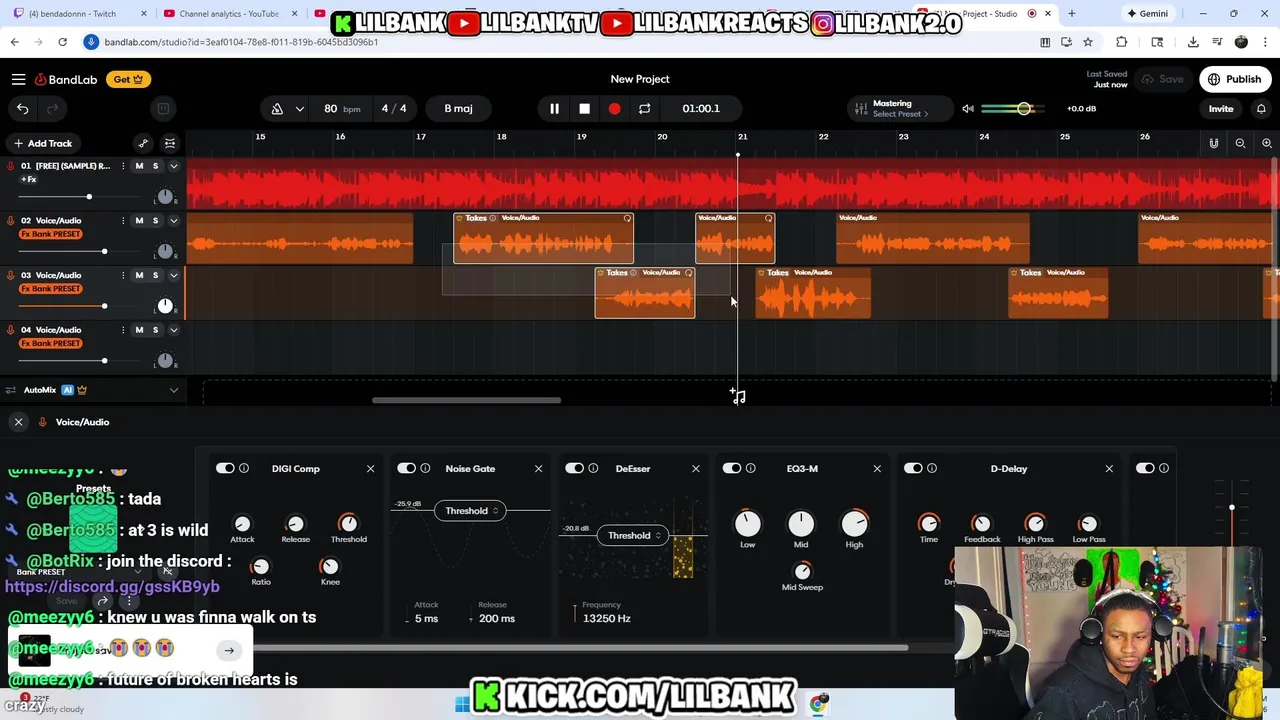Viewport: 1280px width, 720px height.
Task: Click the redo arrow button
Action: 53,108
